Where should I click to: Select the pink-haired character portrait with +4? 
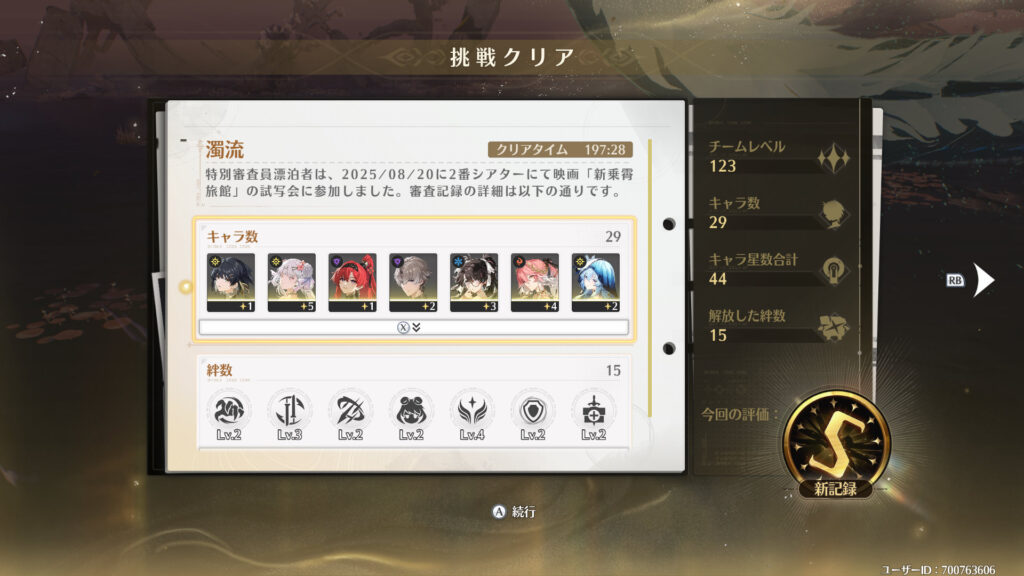click(x=534, y=282)
